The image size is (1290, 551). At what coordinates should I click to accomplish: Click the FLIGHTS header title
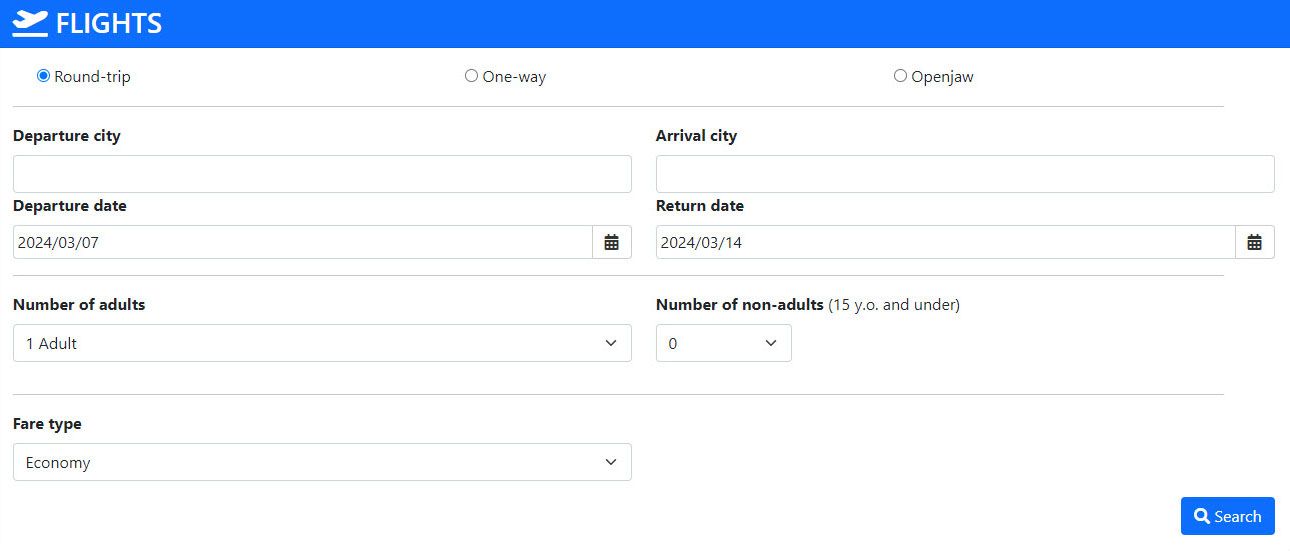coord(109,23)
